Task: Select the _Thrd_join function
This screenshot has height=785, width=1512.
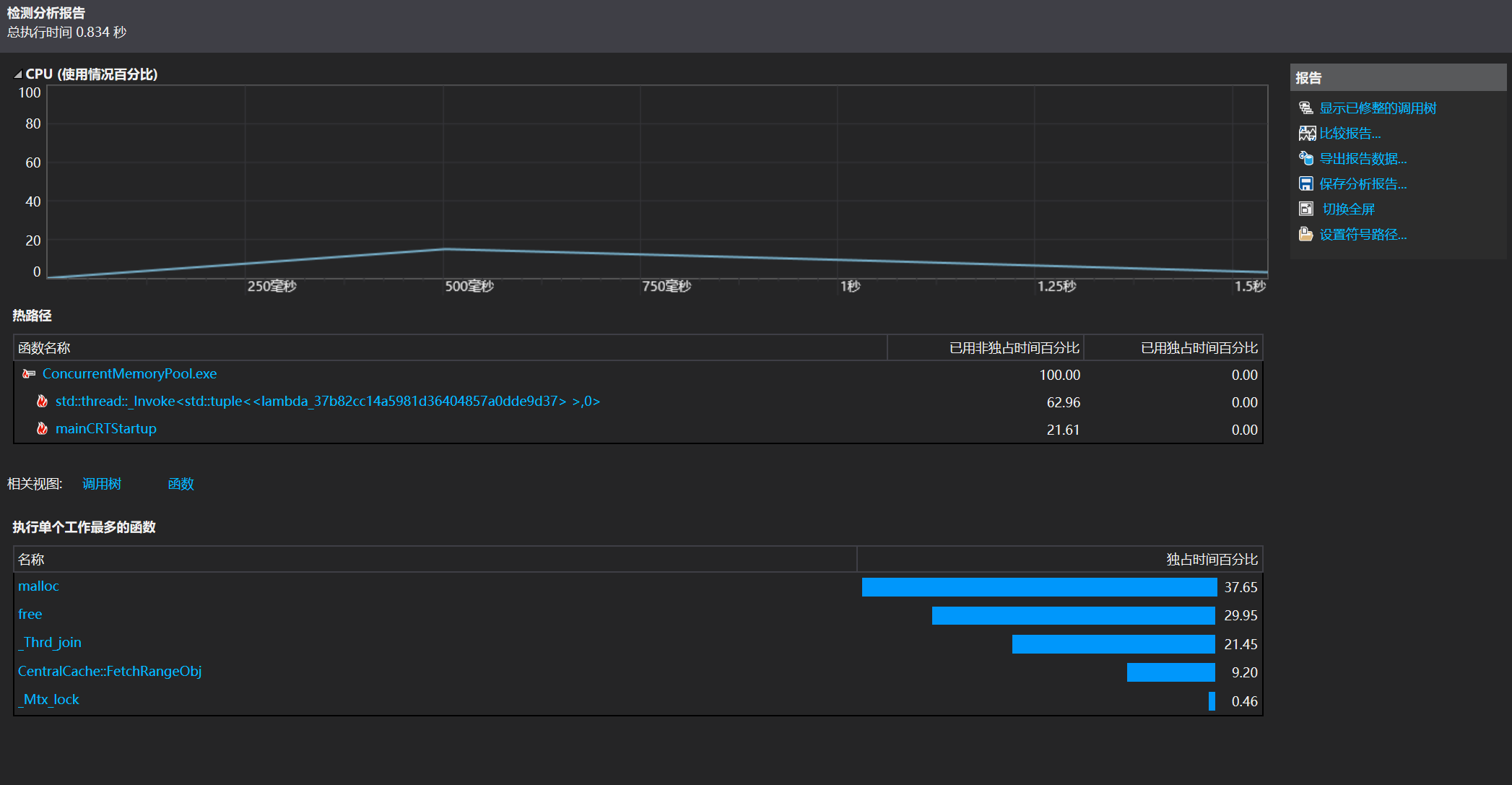Action: click(50, 643)
